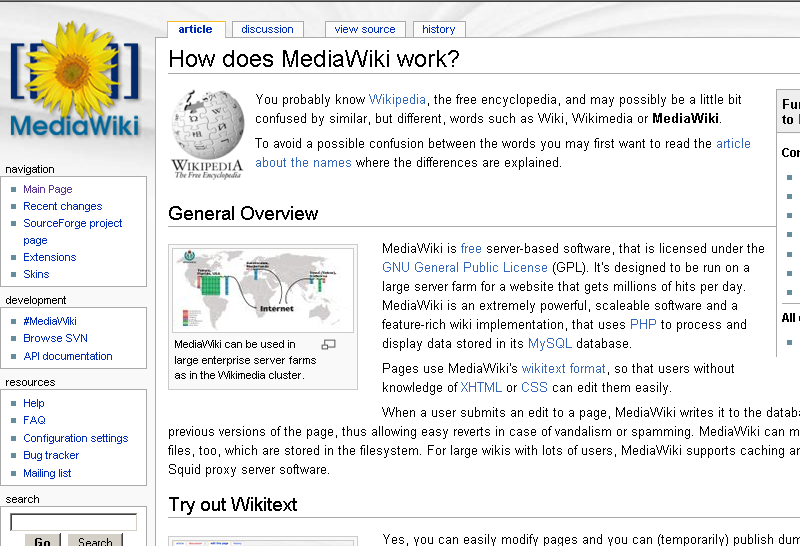
Task: Follow the 'article about the names' link
Action: 503,153
